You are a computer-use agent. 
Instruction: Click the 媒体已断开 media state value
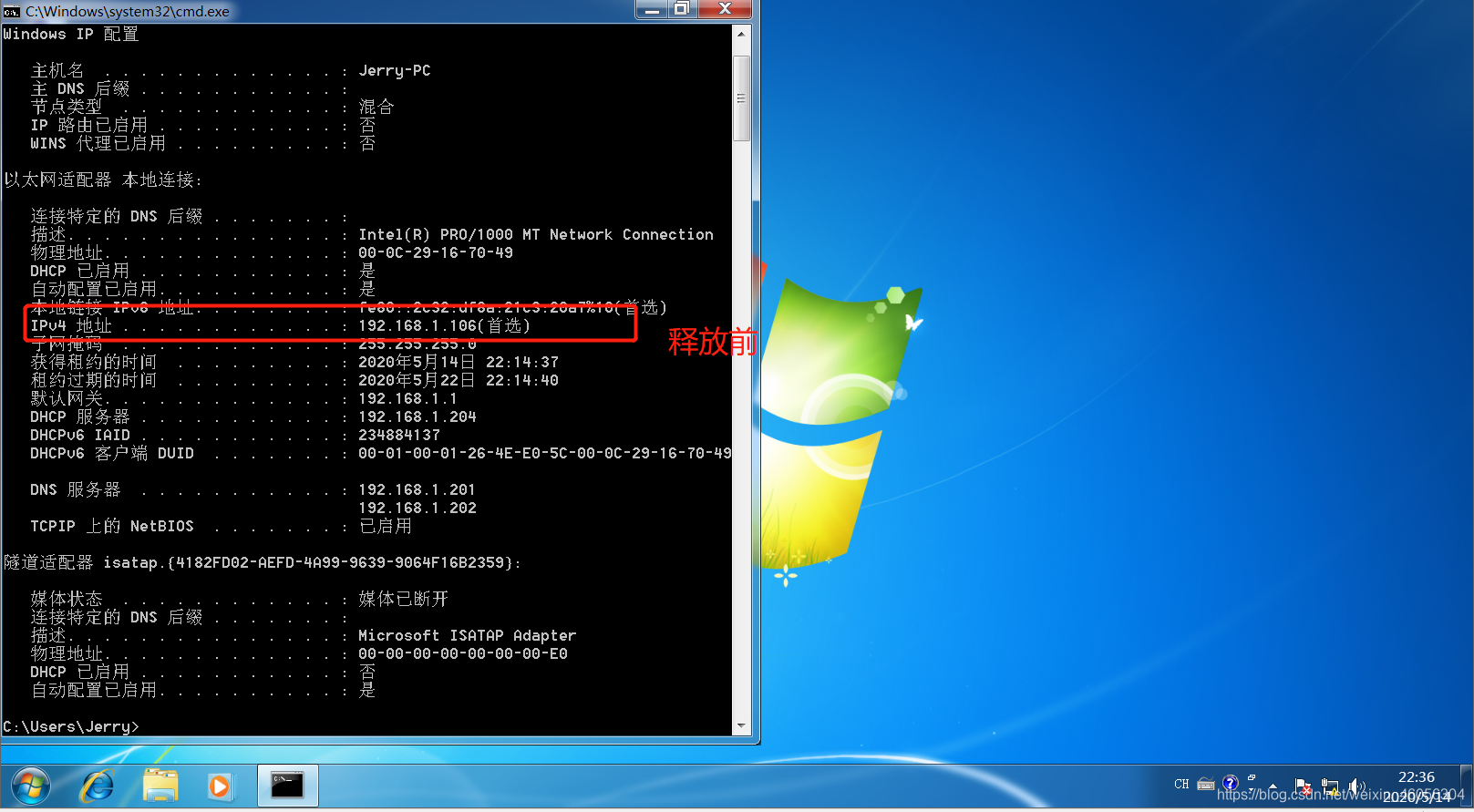pyautogui.click(x=404, y=599)
